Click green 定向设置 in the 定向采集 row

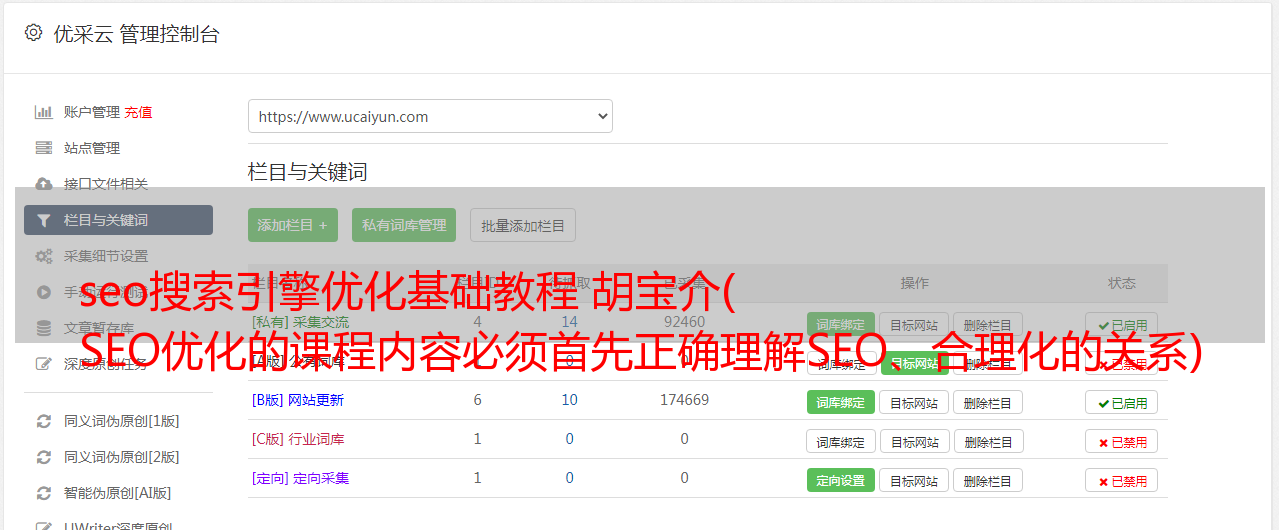point(841,480)
